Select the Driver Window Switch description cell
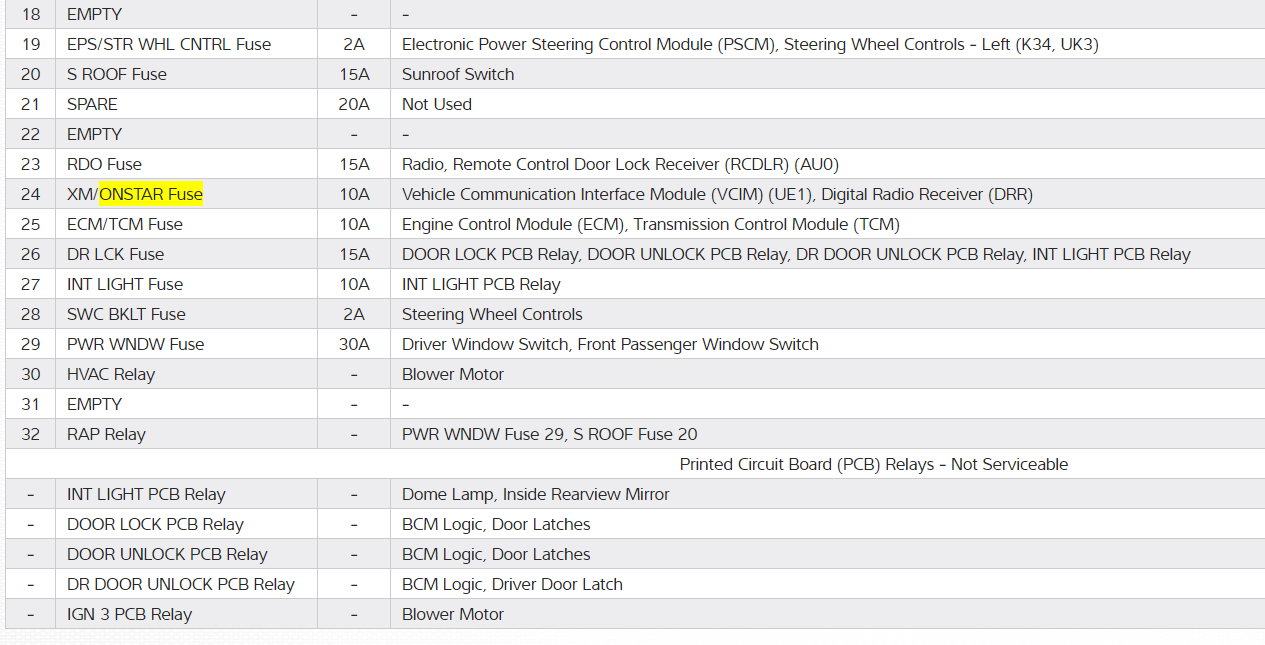 coord(610,344)
